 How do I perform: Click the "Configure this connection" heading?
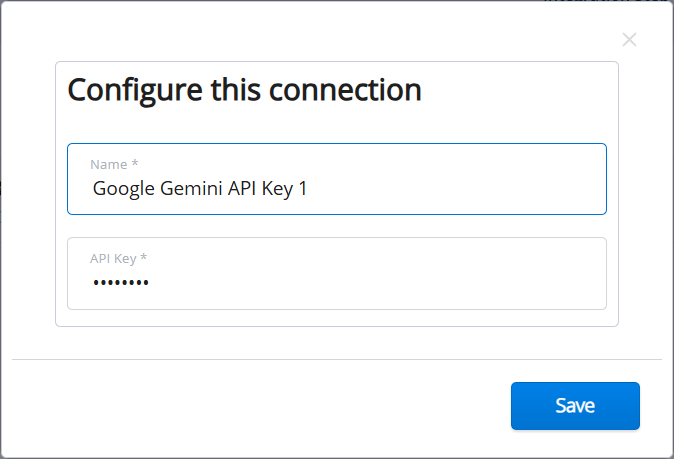pos(244,90)
